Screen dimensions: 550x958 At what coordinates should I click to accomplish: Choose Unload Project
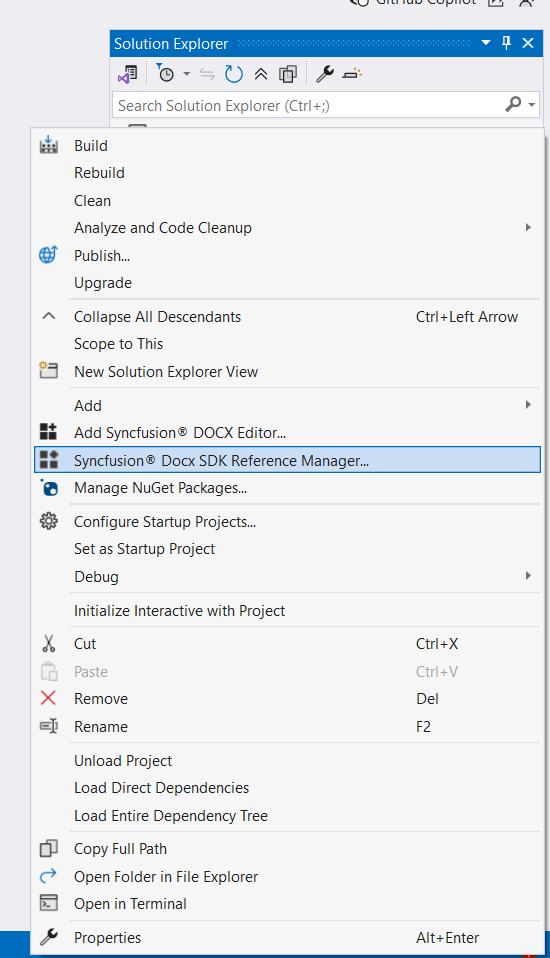[x=123, y=761]
